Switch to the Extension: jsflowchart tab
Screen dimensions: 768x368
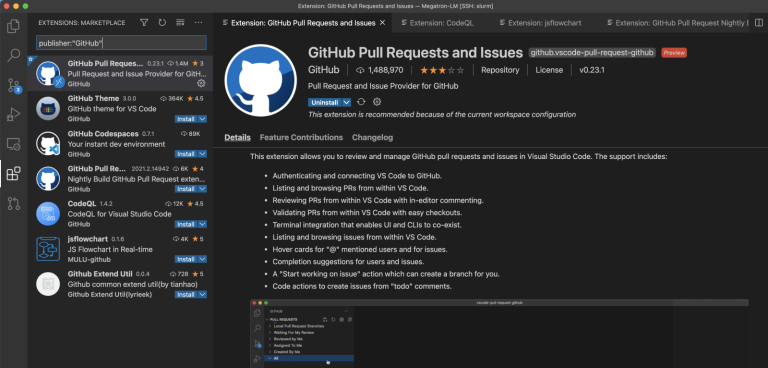pos(544,23)
